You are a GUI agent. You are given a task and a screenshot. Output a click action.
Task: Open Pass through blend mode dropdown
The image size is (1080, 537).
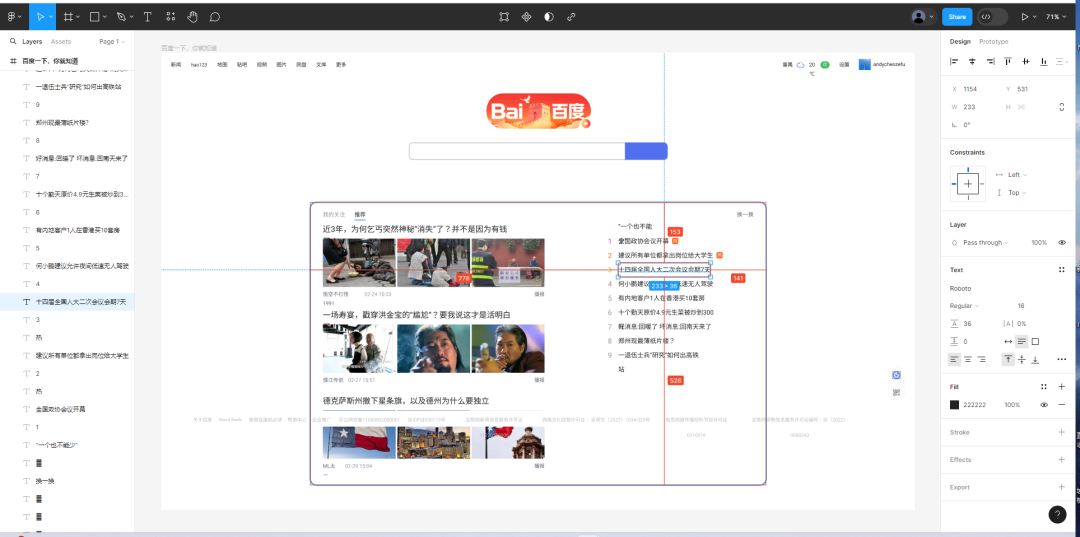click(x=985, y=242)
